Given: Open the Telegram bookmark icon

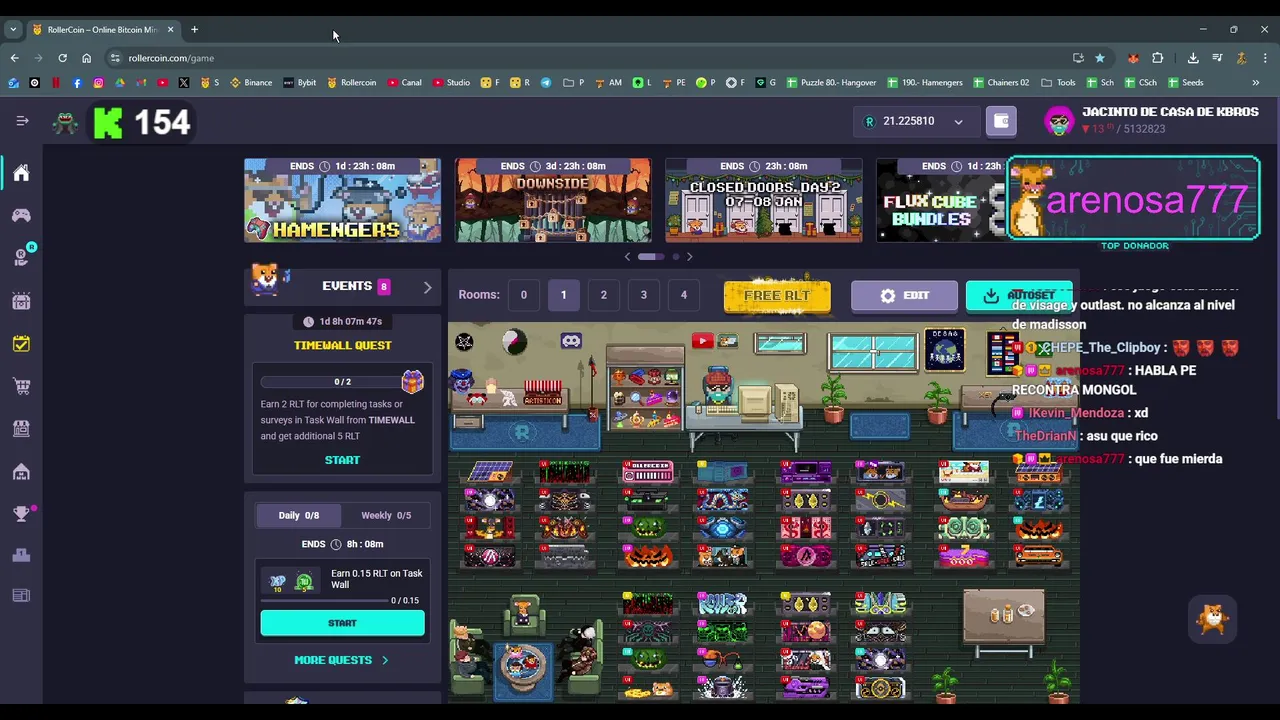Looking at the screenshot, I should pyautogui.click(x=546, y=82).
